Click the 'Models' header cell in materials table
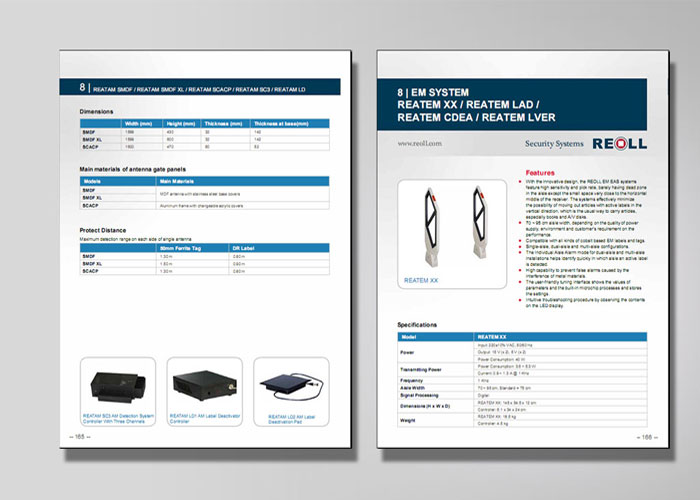This screenshot has height=500, width=700. tap(118, 181)
